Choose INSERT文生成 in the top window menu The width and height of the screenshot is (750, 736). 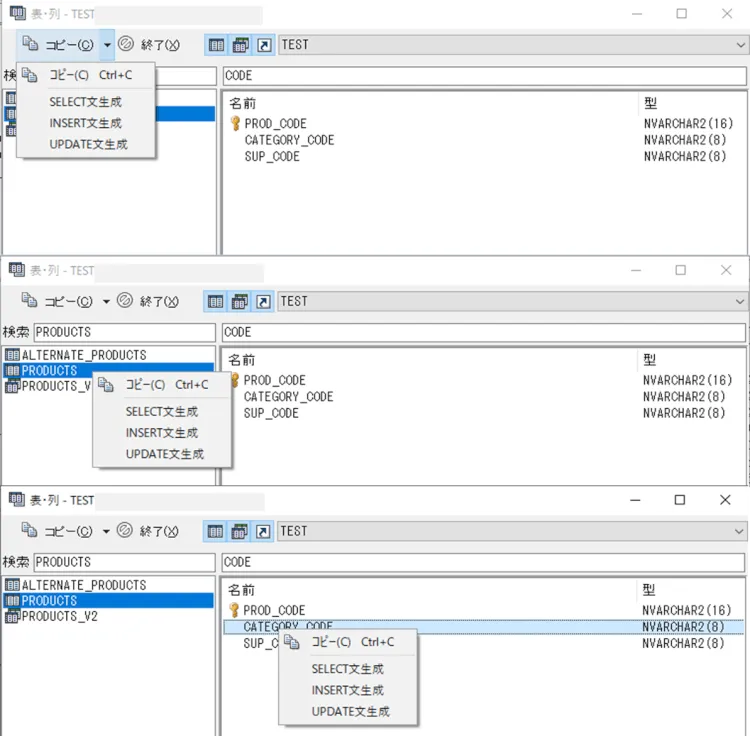click(86, 123)
